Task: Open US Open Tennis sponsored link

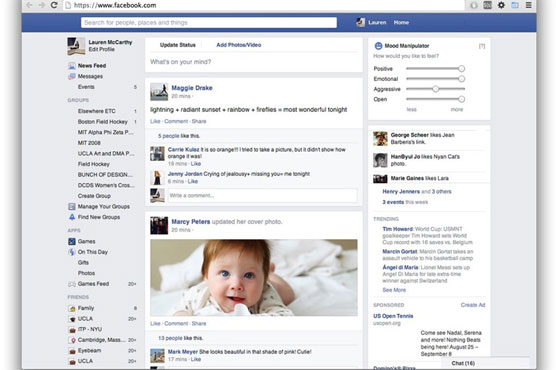Action: click(x=393, y=316)
